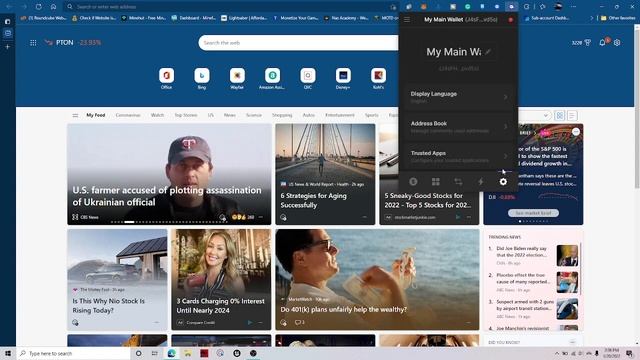
Task: Open the feed hamburger menu
Action: 75,116
